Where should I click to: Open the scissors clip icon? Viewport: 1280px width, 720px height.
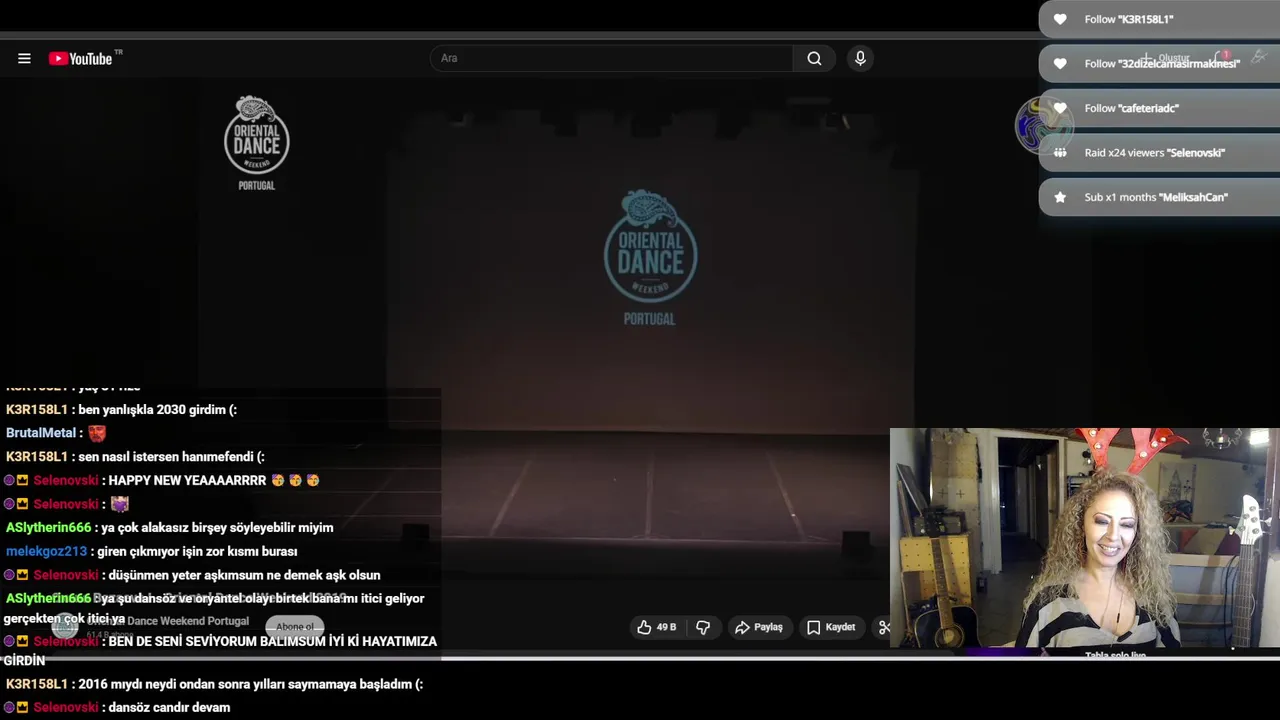884,627
